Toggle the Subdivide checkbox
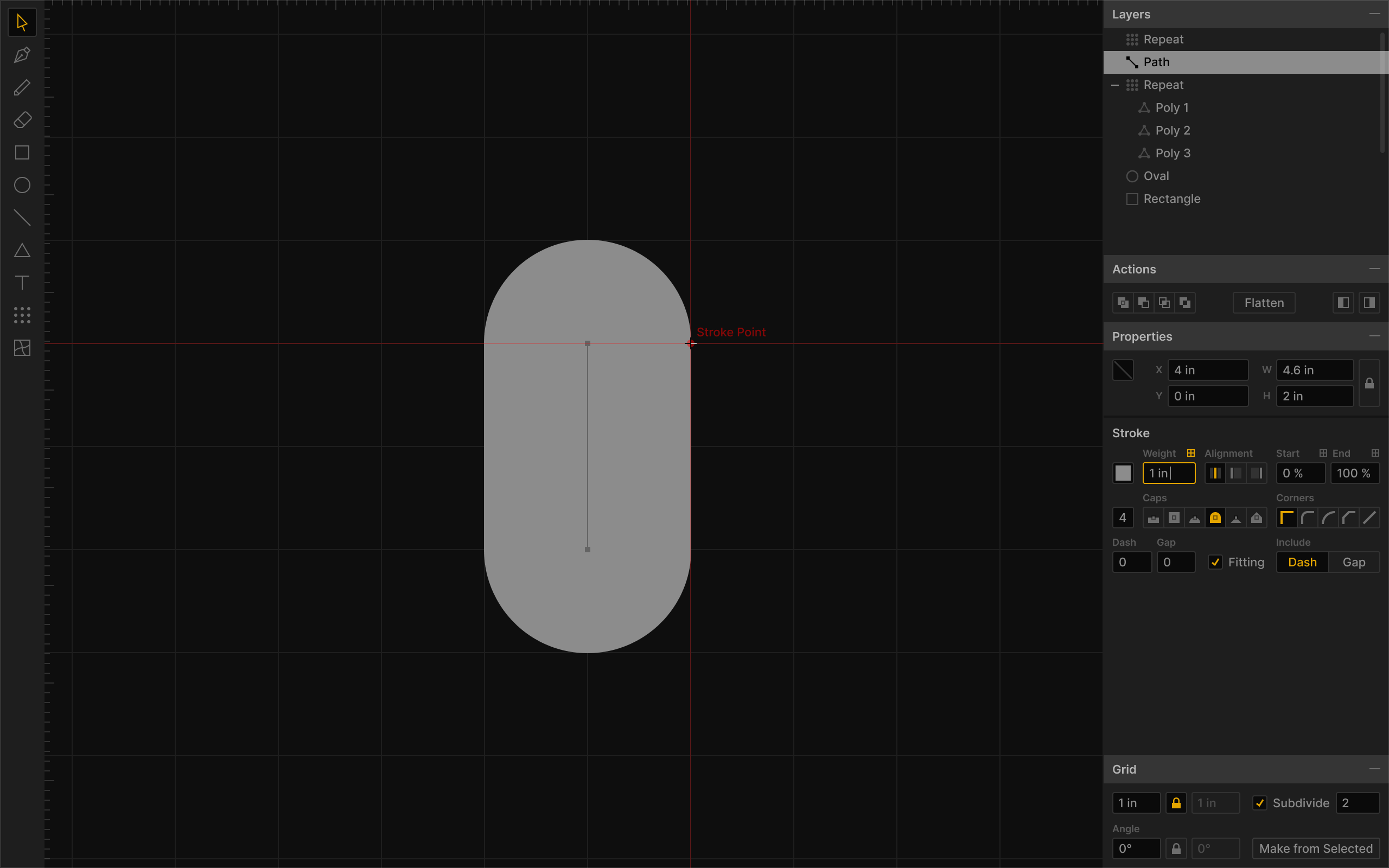Viewport: 1389px width, 868px height. click(1259, 803)
